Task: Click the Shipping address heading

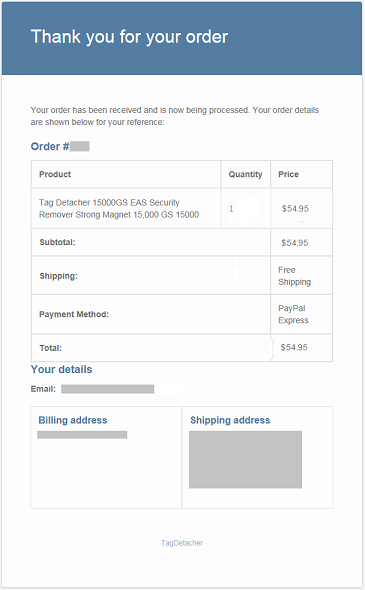Action: coord(230,420)
